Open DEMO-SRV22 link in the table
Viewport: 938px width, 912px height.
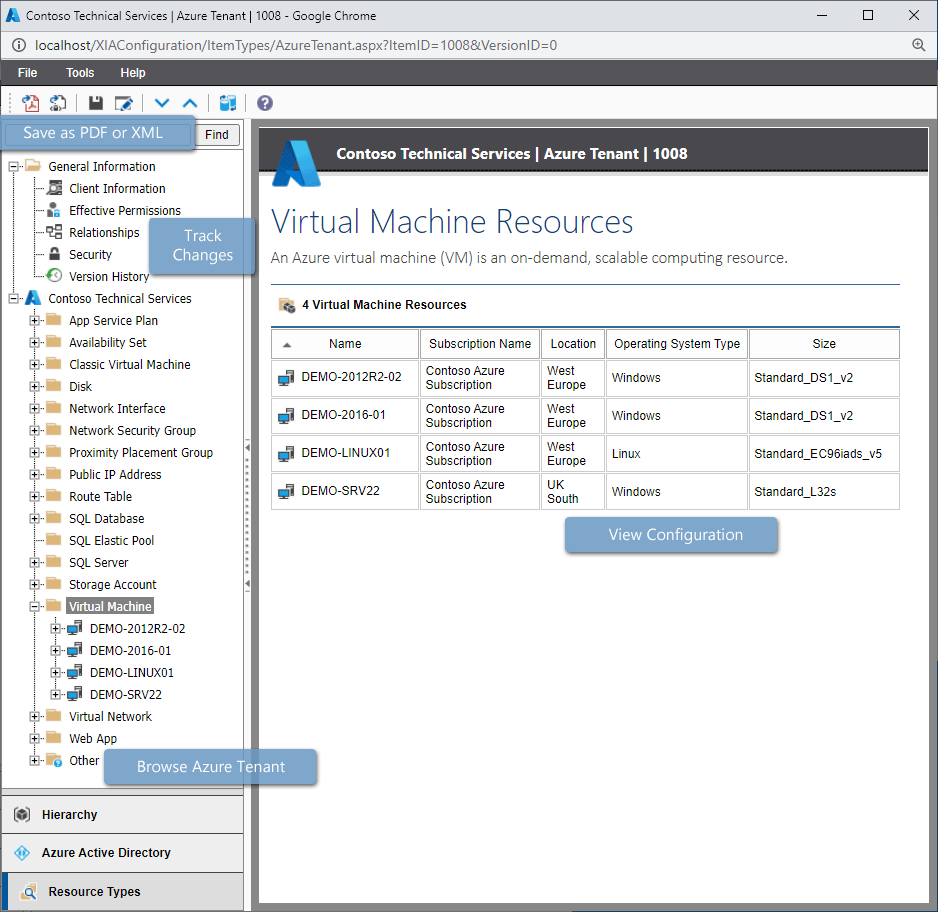point(340,490)
